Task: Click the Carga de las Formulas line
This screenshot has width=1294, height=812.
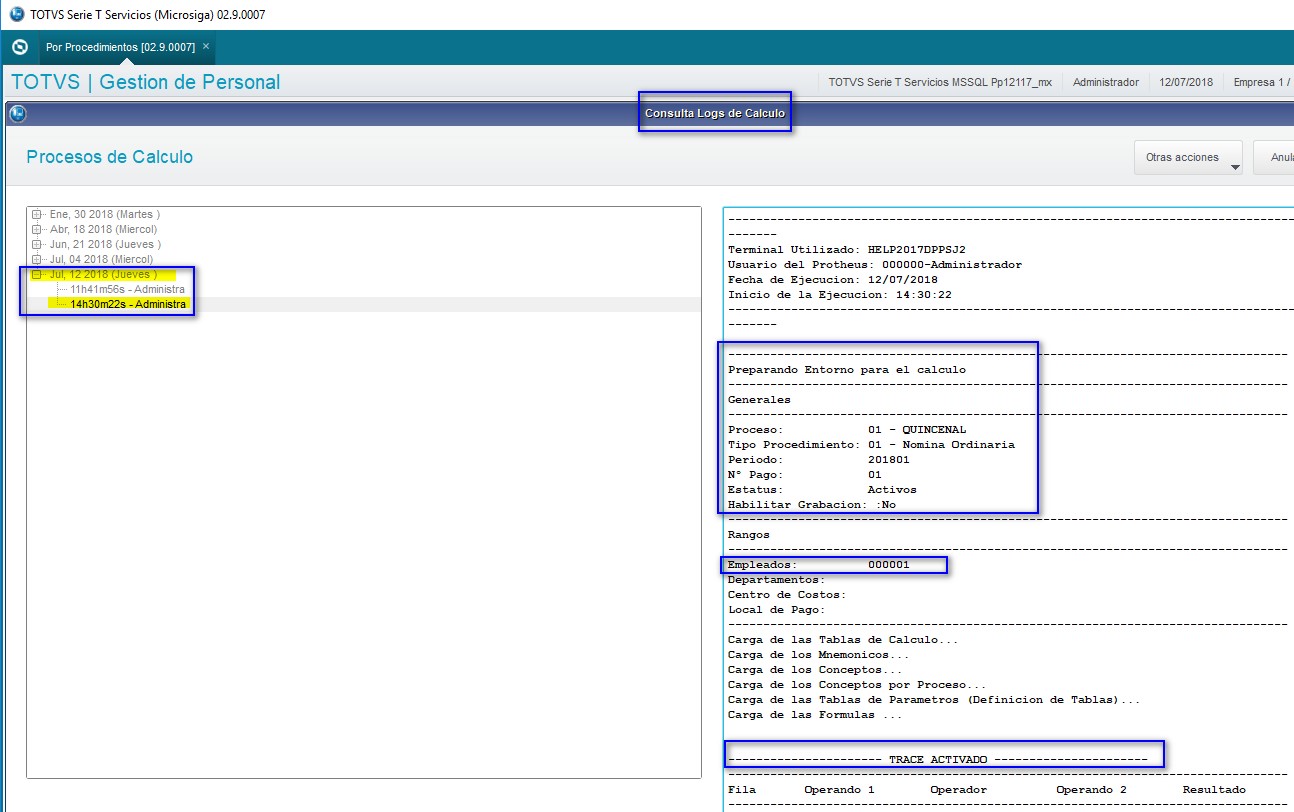Action: click(x=815, y=715)
